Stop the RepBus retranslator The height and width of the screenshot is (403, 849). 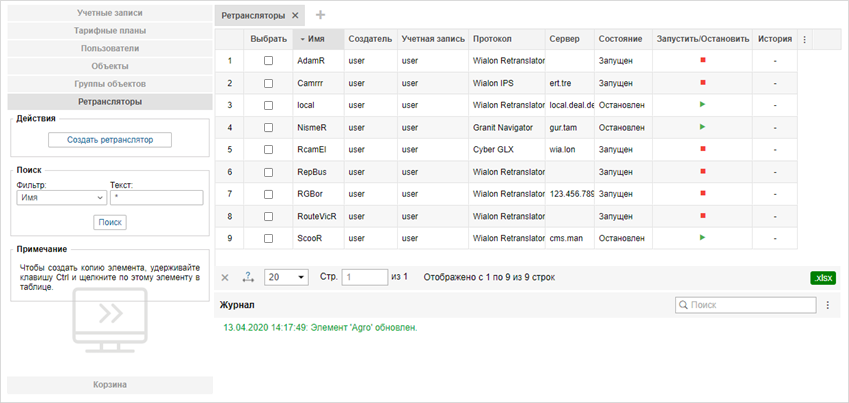click(x=702, y=171)
